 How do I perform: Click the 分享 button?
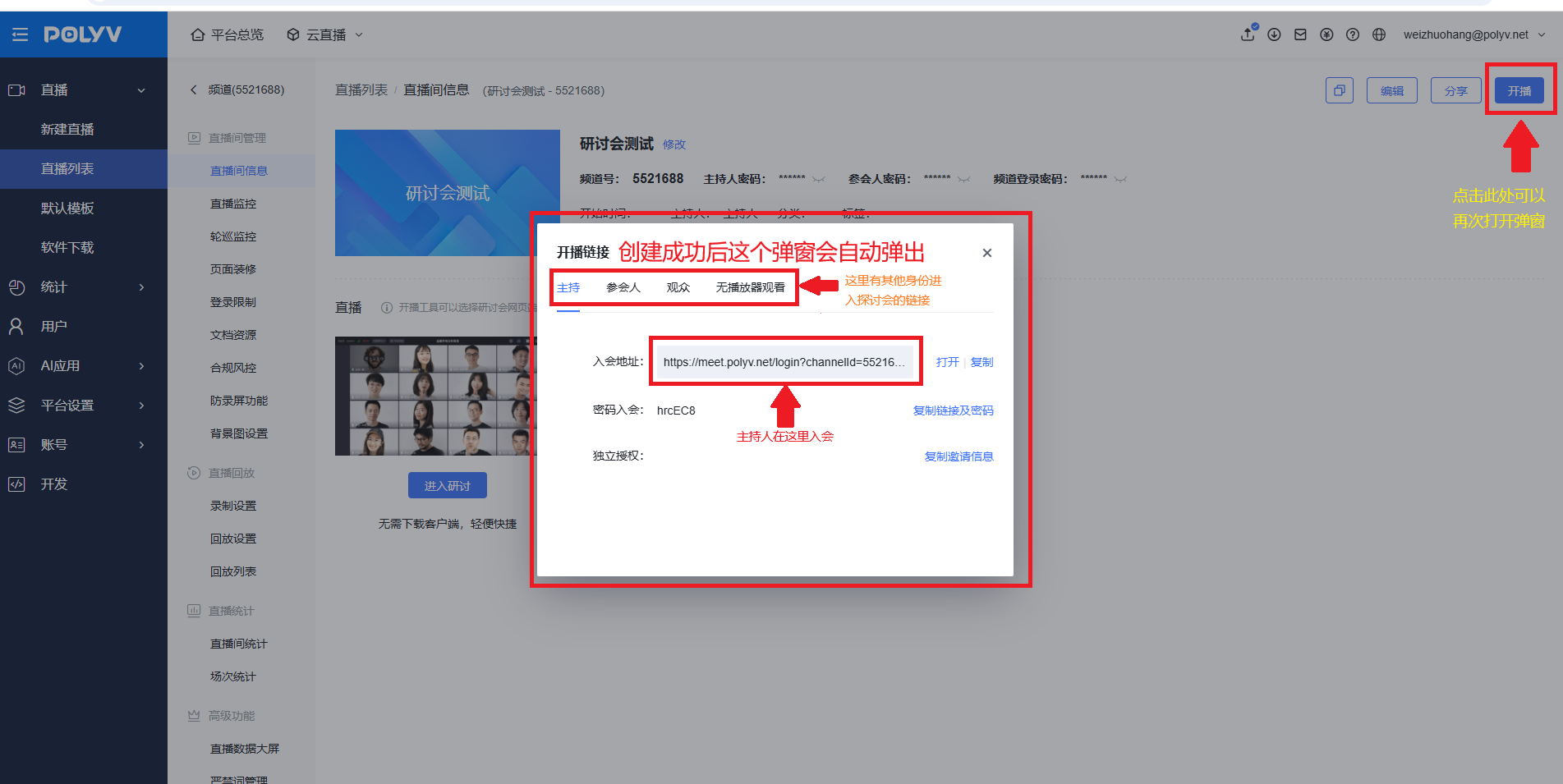1456,90
